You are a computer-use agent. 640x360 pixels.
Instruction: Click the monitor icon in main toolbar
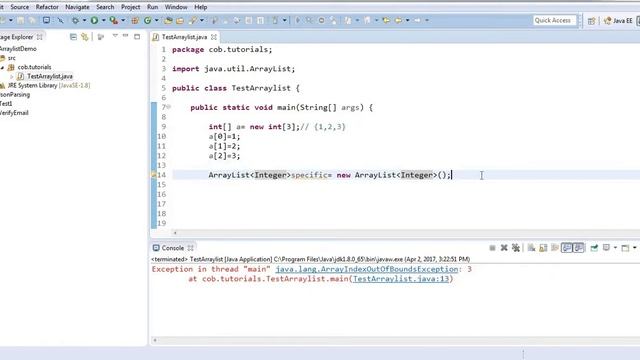tap(46, 20)
